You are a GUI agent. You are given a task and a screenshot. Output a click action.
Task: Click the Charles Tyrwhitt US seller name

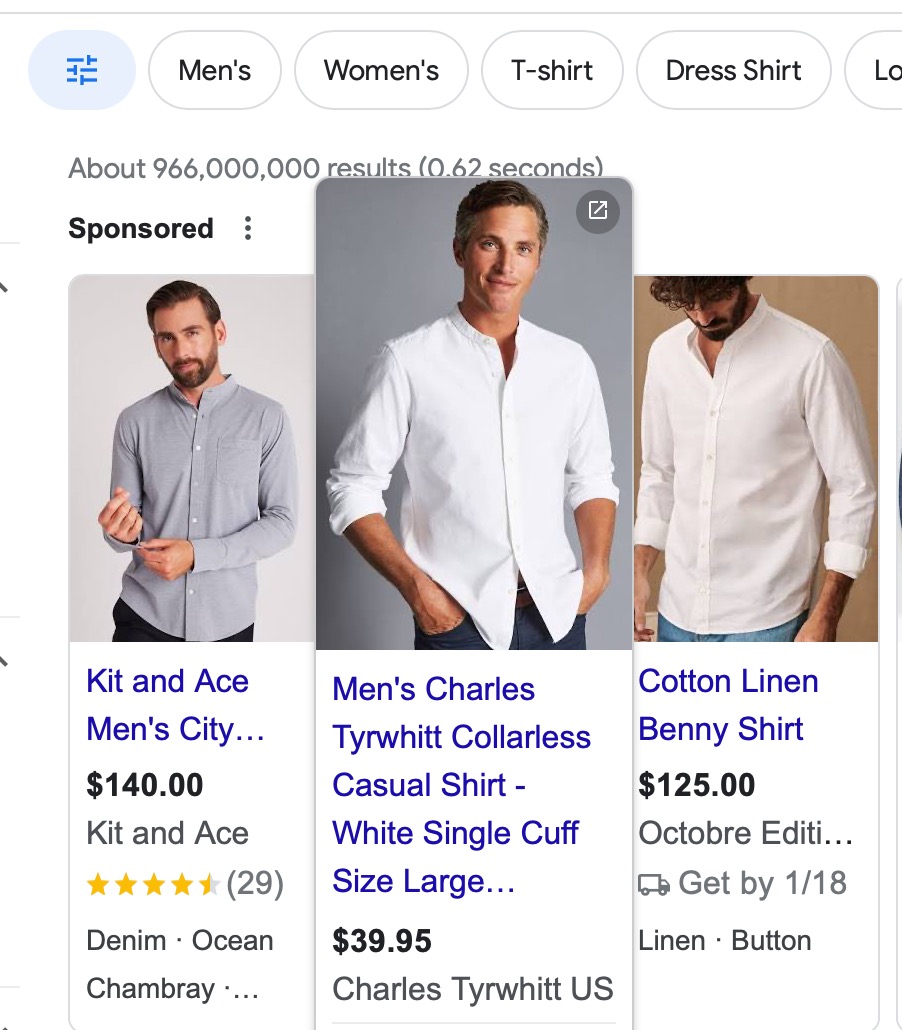[x=472, y=989]
